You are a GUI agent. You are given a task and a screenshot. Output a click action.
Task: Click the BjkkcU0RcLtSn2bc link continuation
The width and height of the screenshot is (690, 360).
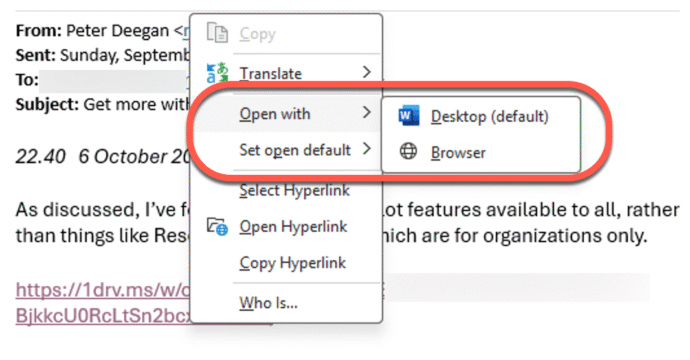click(x=103, y=316)
